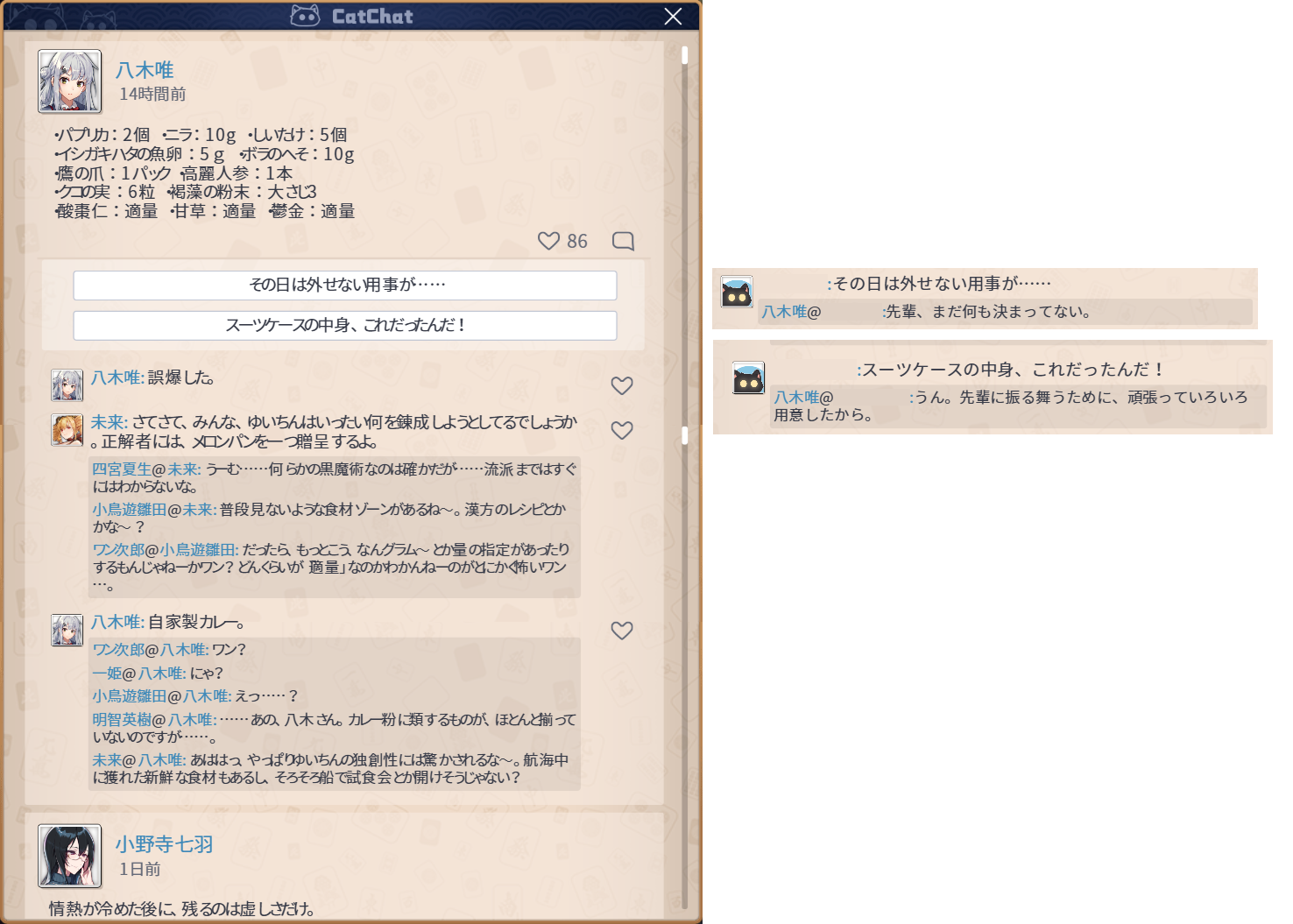Click the CatChat cat logo in title bar

[x=305, y=16]
